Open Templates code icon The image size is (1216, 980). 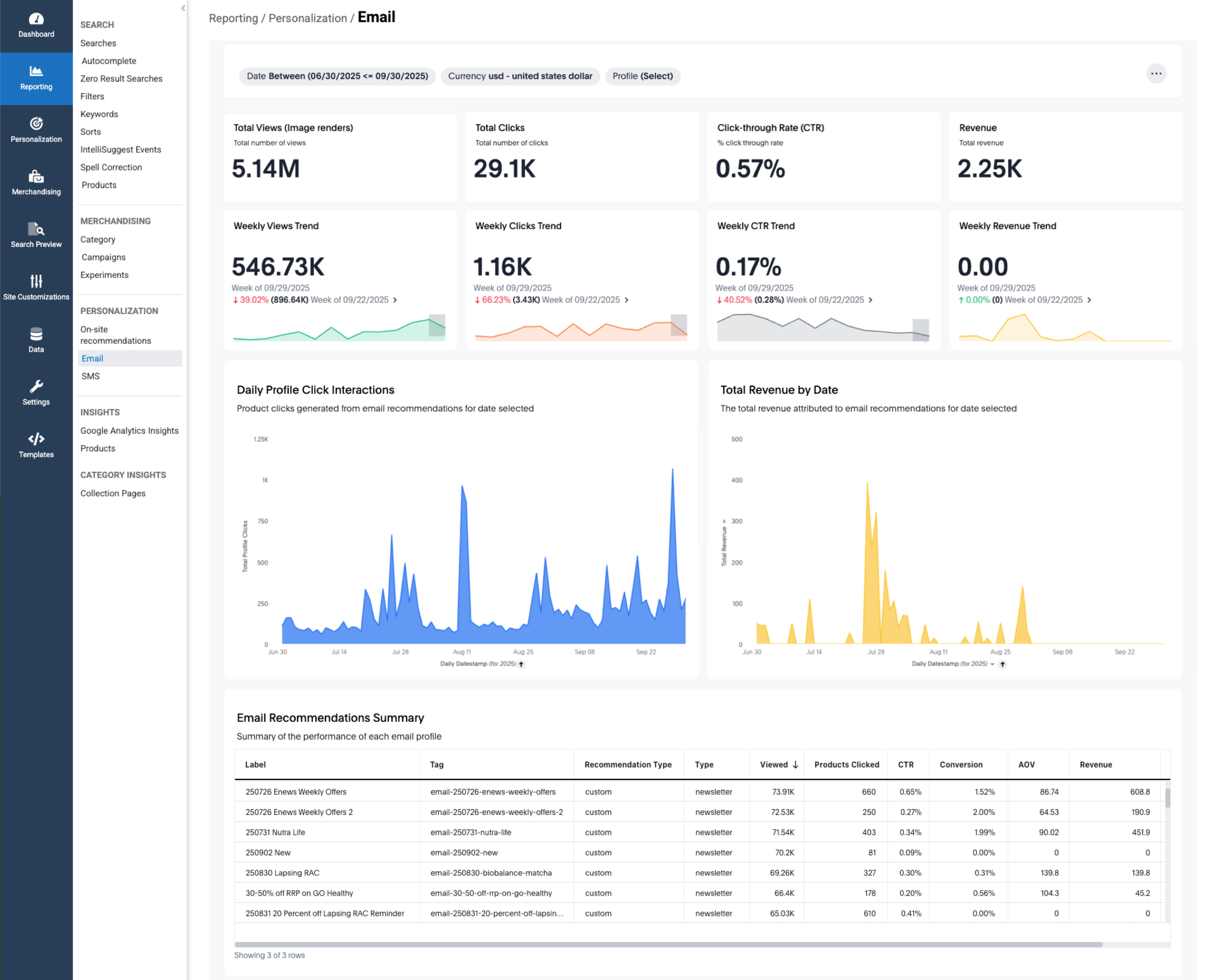pyautogui.click(x=36, y=439)
